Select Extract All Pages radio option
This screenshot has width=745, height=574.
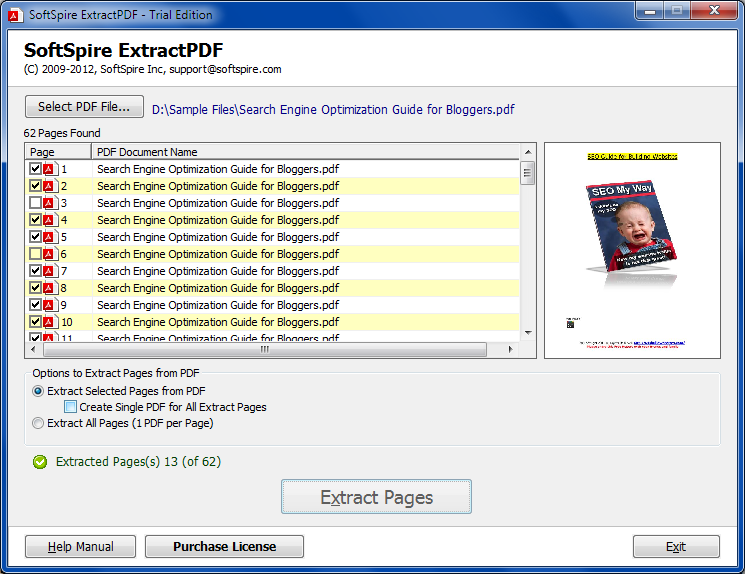(38, 423)
